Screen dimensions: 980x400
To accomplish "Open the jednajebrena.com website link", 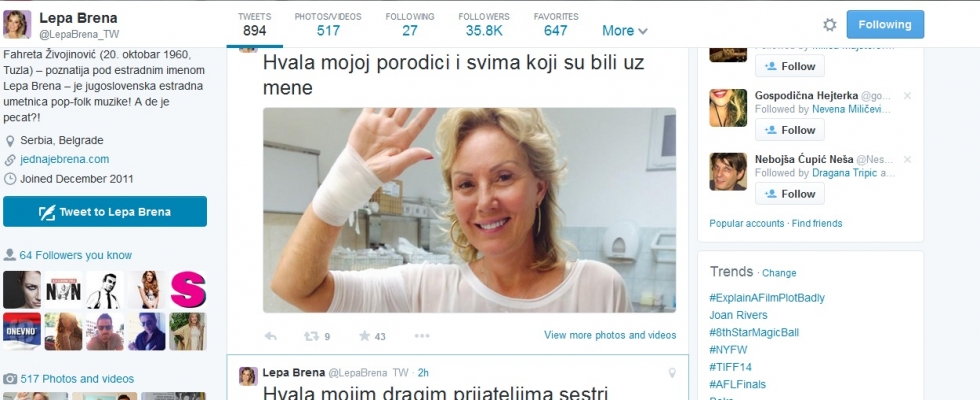I will (64, 159).
